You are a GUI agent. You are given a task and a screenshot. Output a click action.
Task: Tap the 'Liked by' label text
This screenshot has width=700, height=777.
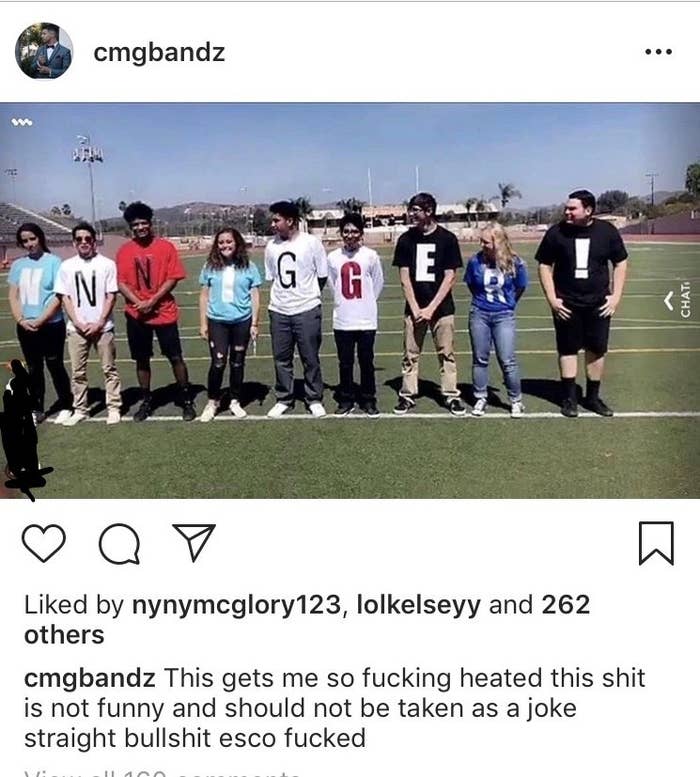click(x=73, y=605)
